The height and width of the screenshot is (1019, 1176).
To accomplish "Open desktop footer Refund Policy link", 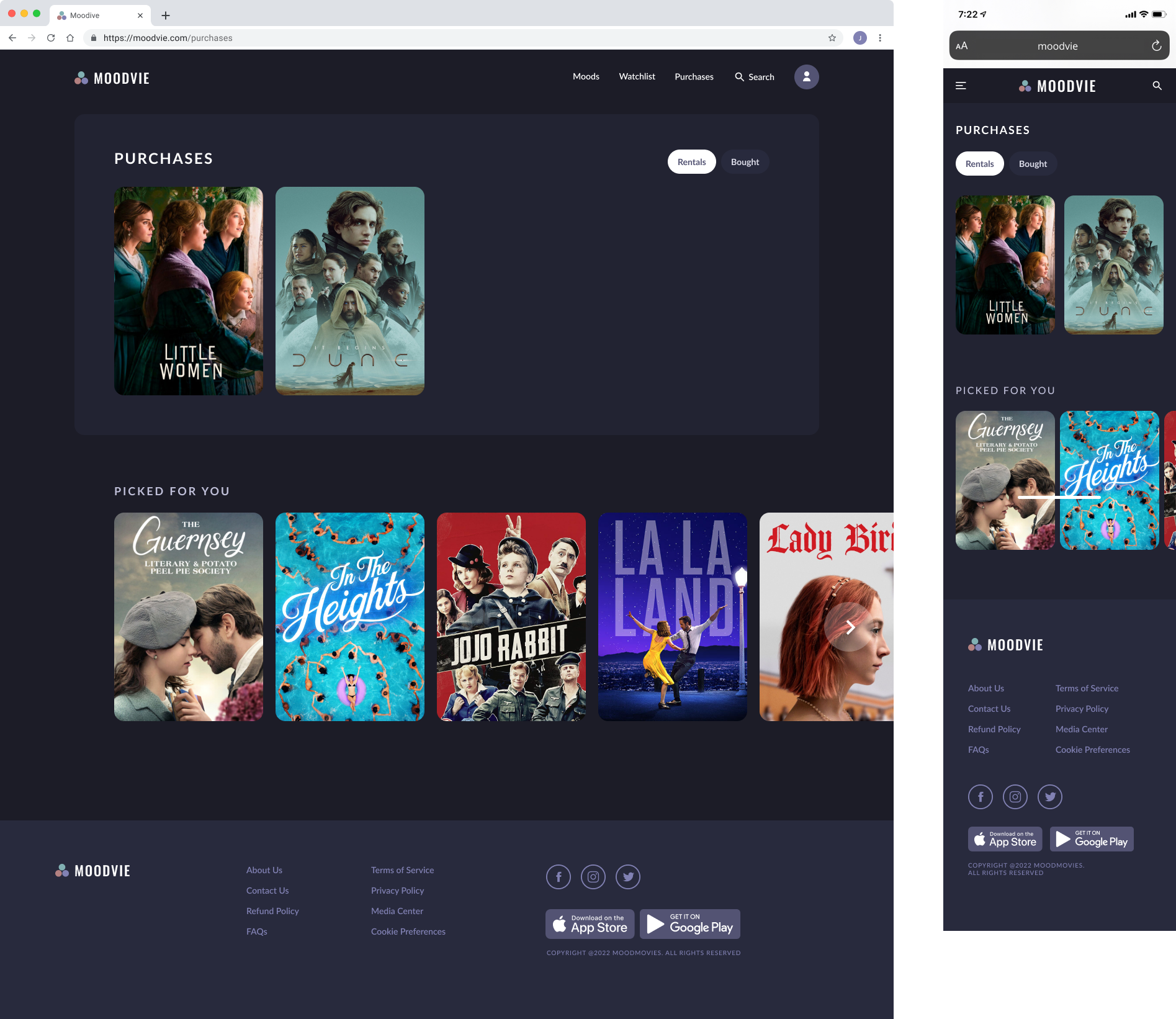I will [x=272, y=911].
